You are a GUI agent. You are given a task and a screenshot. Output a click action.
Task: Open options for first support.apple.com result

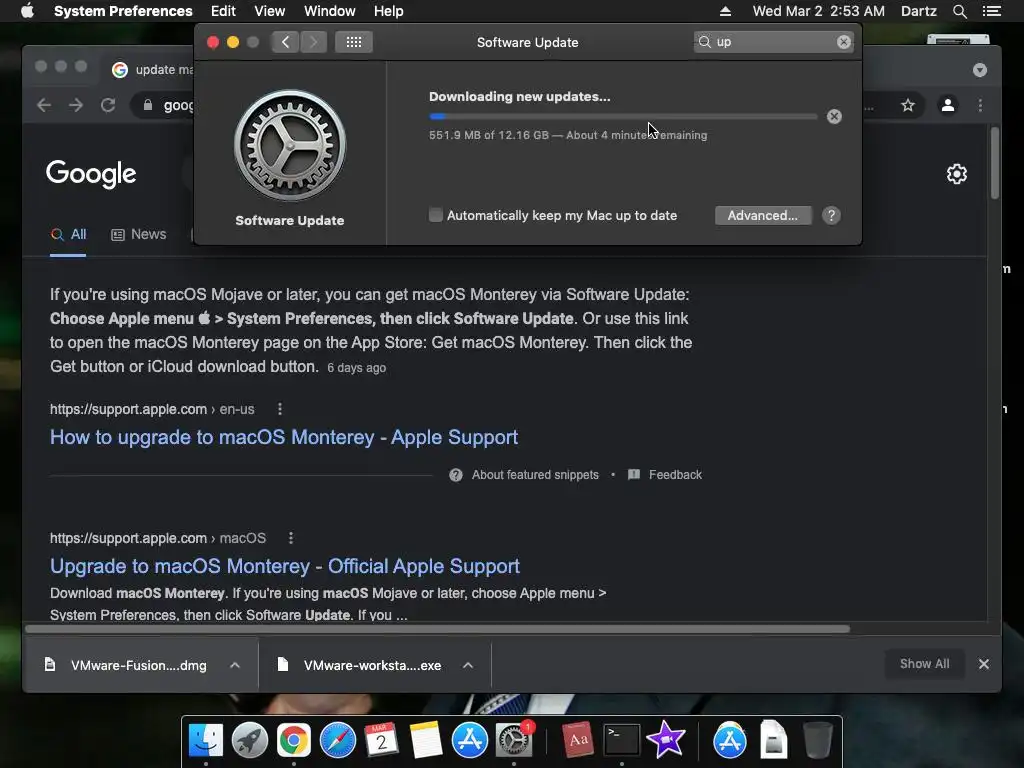pos(280,409)
